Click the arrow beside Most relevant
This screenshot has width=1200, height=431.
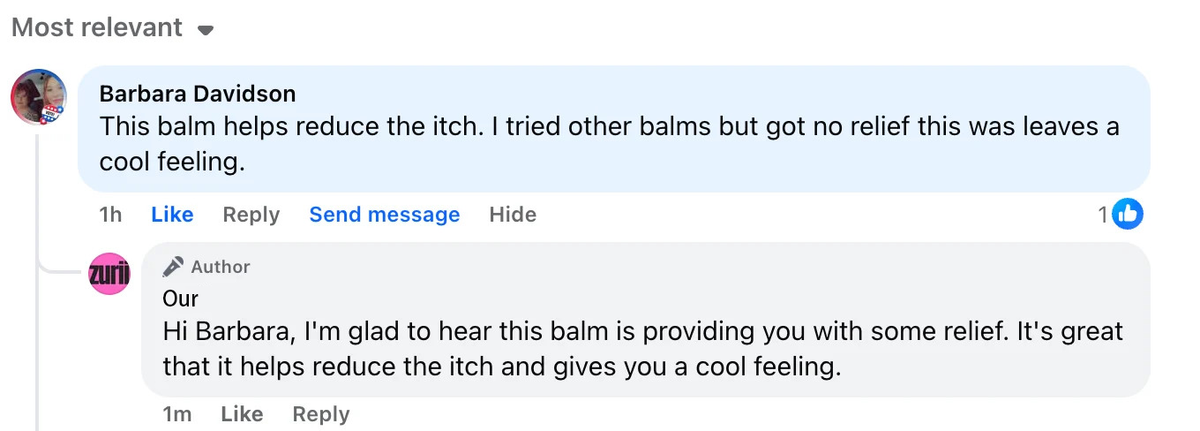pos(206,31)
